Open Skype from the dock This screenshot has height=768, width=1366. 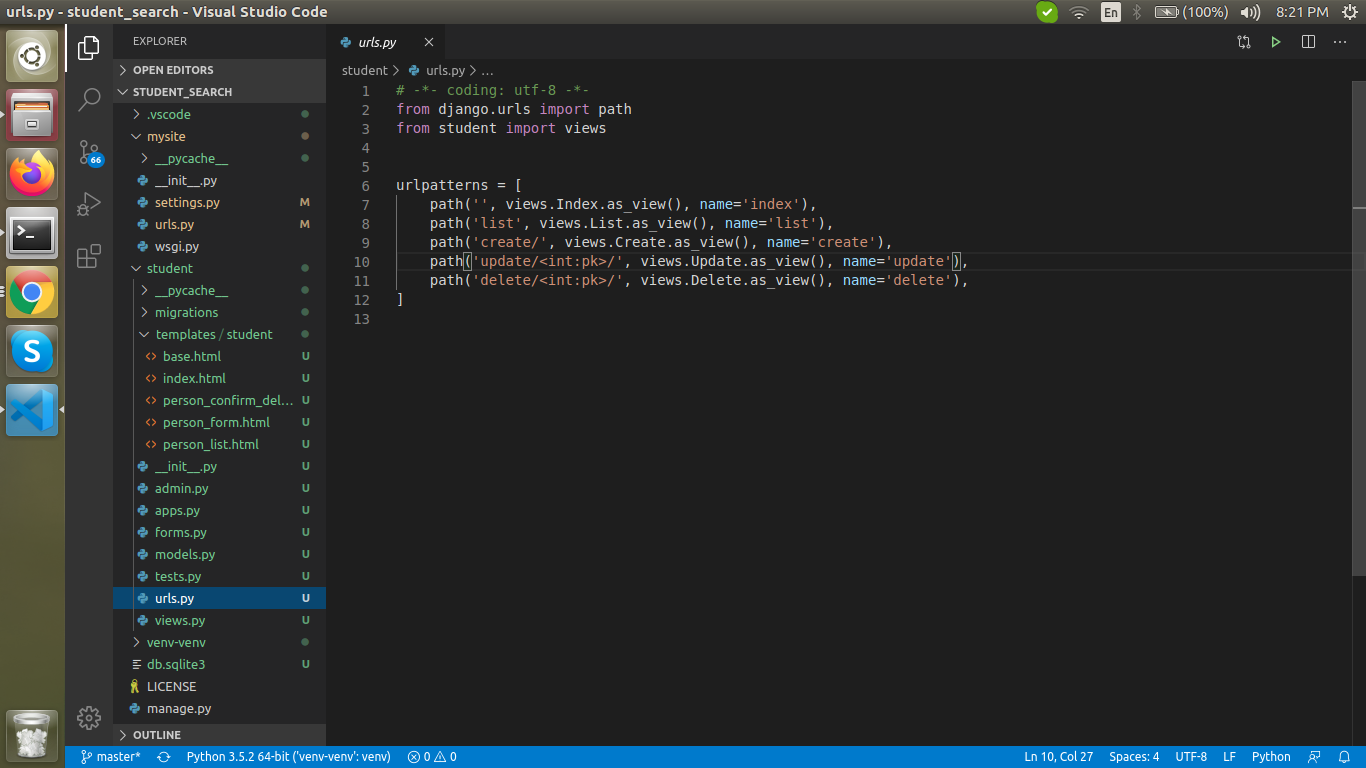(32, 351)
